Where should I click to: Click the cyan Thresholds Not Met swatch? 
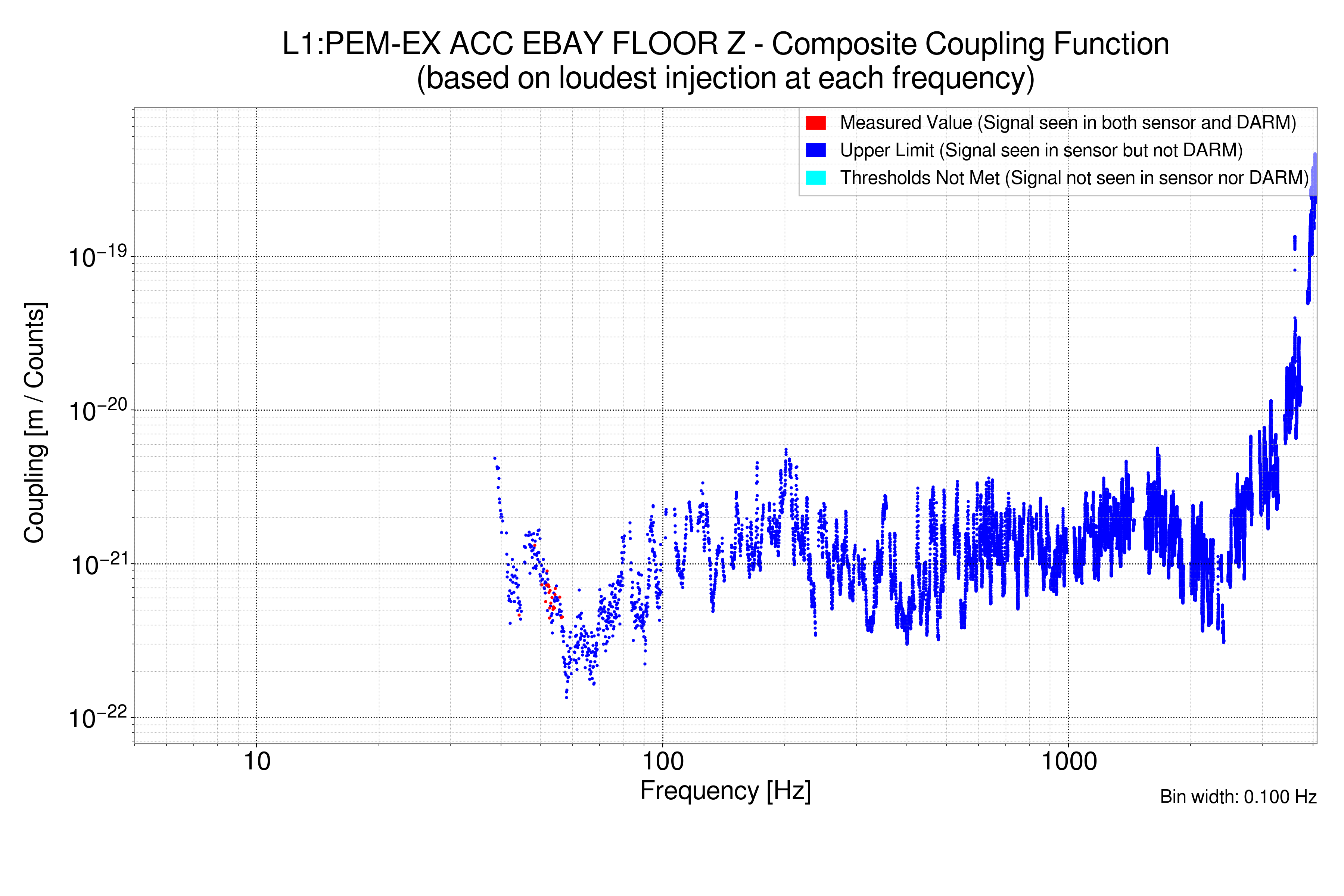coord(815,178)
